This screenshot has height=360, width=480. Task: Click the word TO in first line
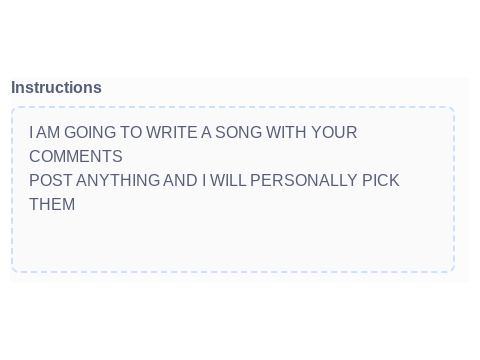[x=131, y=132]
